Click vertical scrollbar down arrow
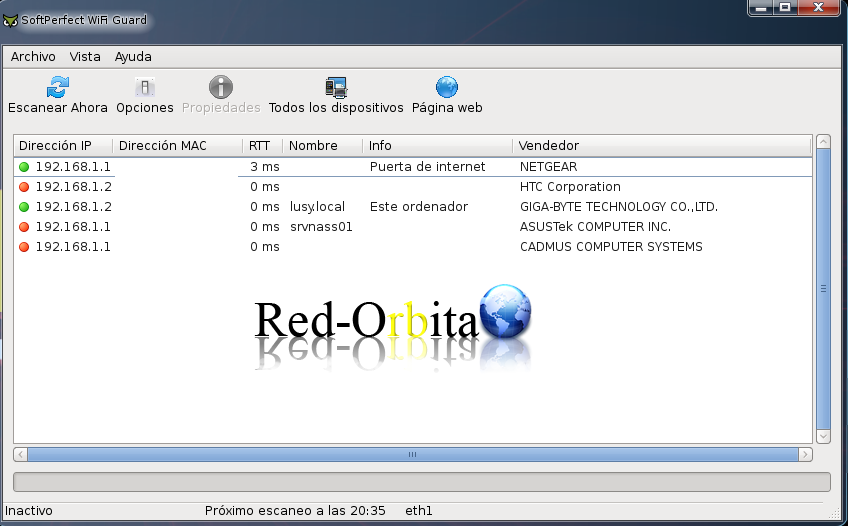The image size is (848, 526). coord(823,436)
